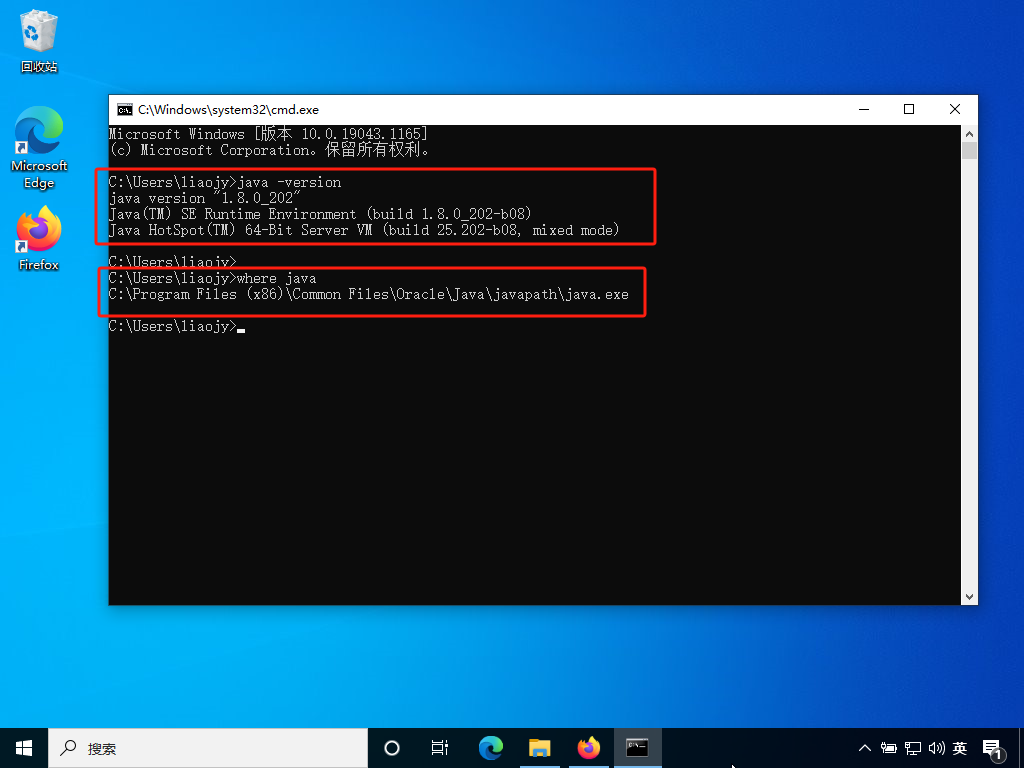Click the Java(TM) SE Runtime Environment line
Viewport: 1024px width, 768px height.
pyautogui.click(x=320, y=214)
